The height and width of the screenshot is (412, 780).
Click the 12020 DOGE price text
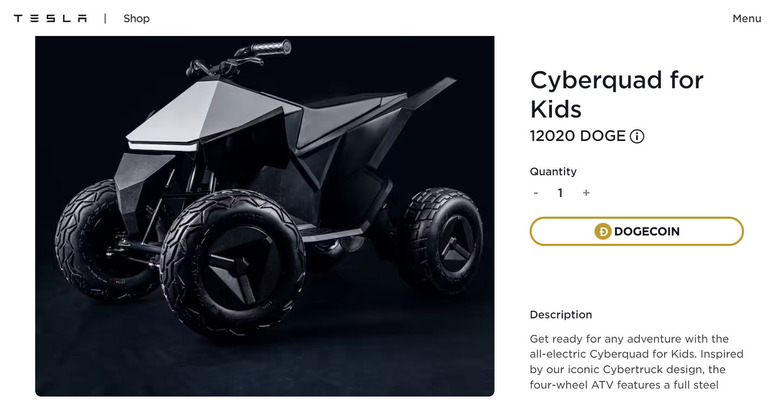[577, 136]
